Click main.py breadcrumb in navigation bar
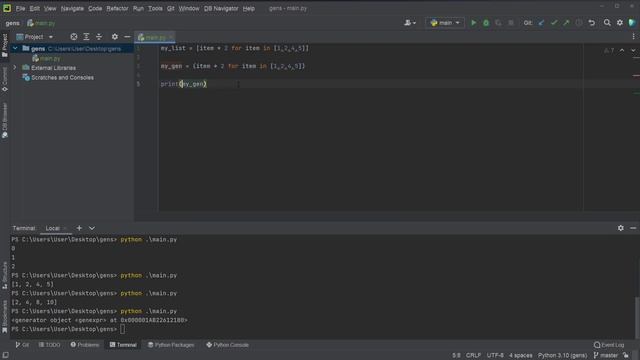 [41, 23]
